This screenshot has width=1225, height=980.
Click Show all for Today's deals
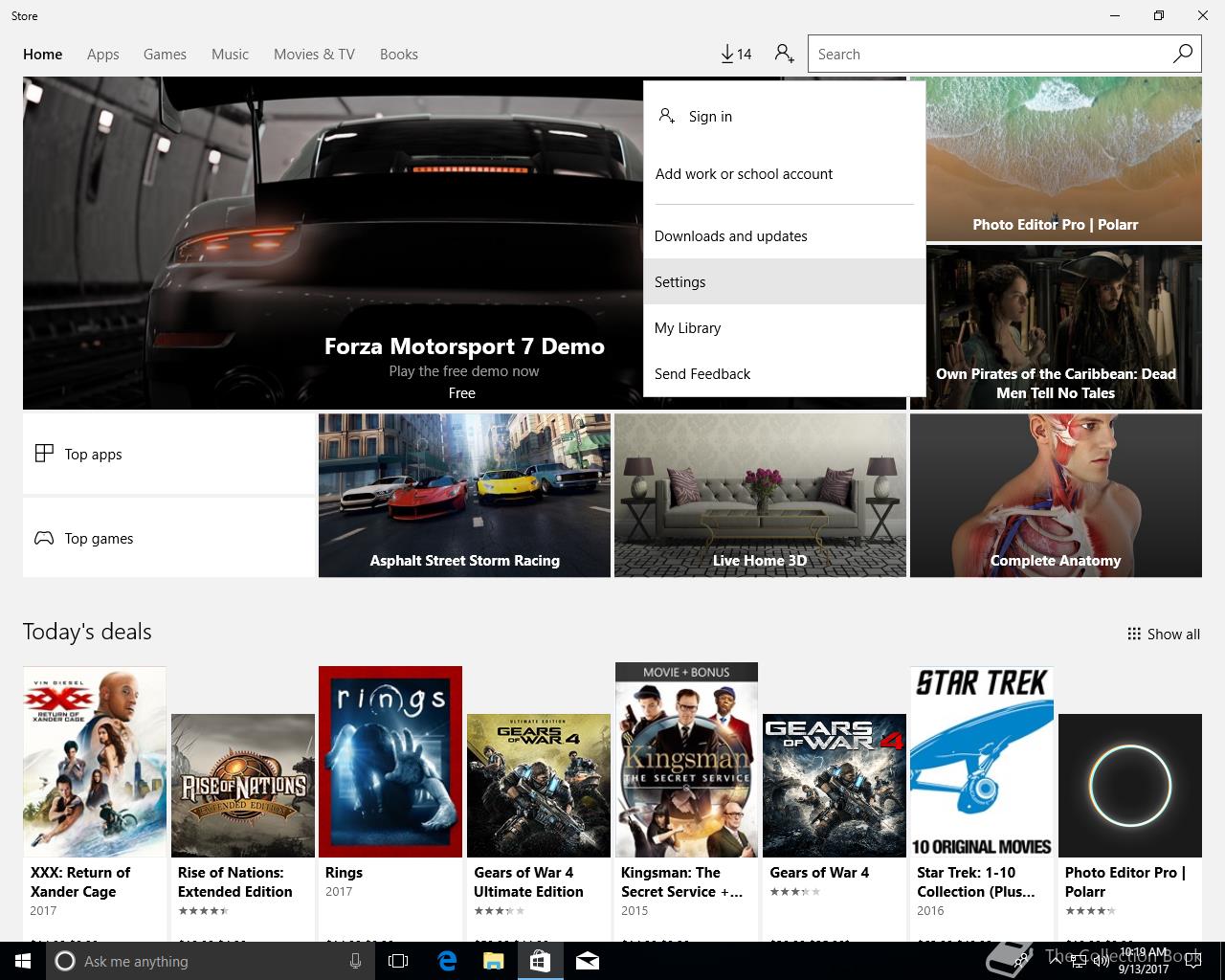click(x=1164, y=634)
